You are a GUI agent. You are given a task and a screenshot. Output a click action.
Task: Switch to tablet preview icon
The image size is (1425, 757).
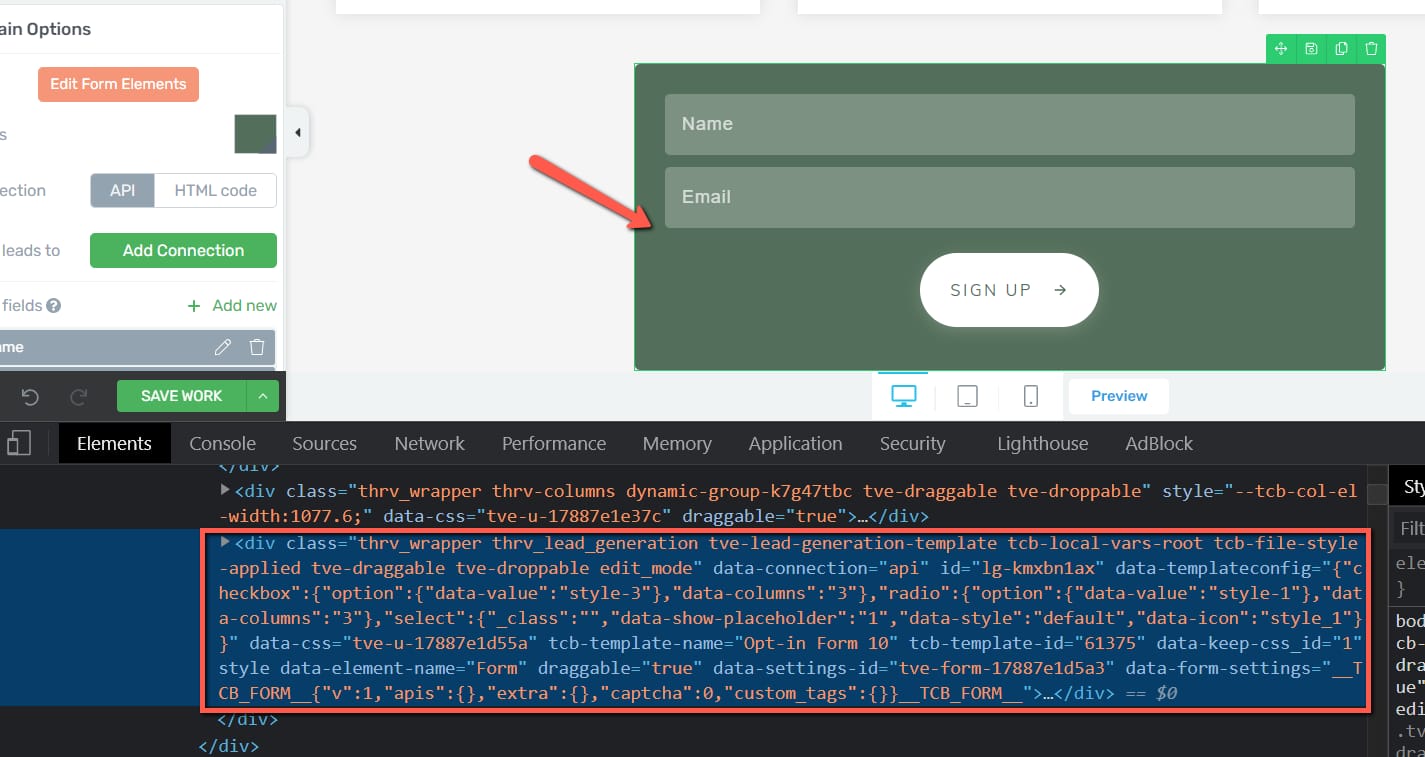pyautogui.click(x=967, y=397)
